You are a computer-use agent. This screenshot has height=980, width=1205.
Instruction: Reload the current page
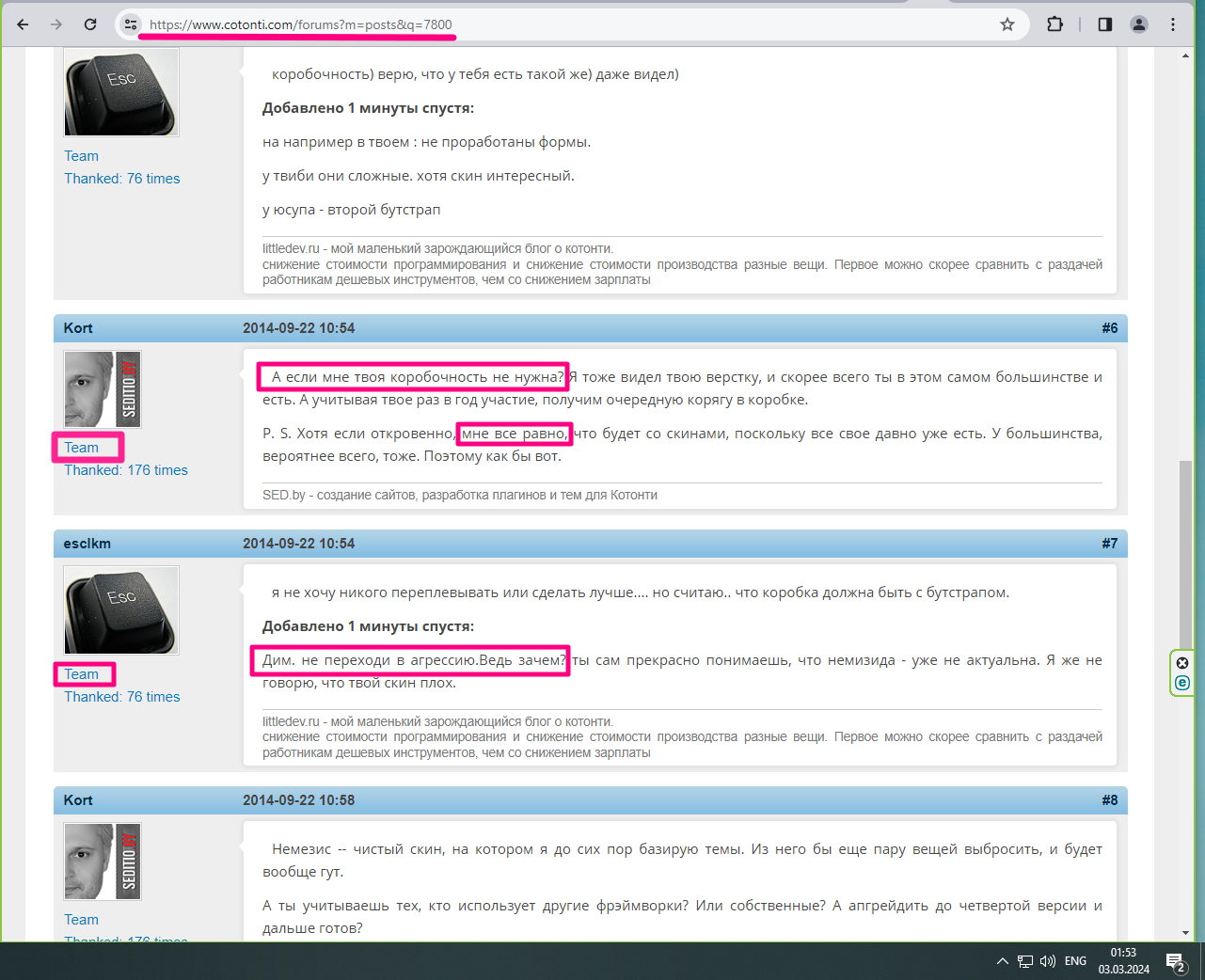[x=90, y=24]
